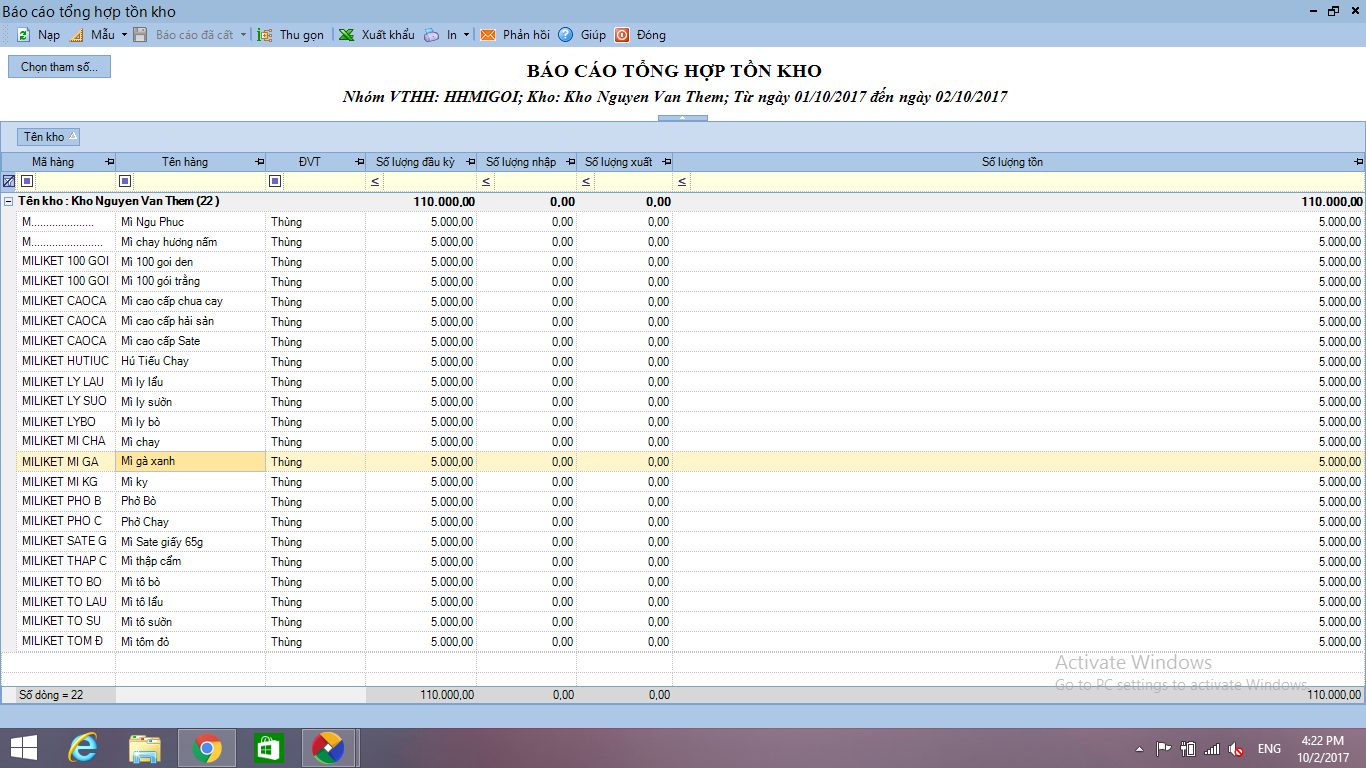Pin the ĐVT column
Screen dimensions: 1366x768
click(359, 162)
